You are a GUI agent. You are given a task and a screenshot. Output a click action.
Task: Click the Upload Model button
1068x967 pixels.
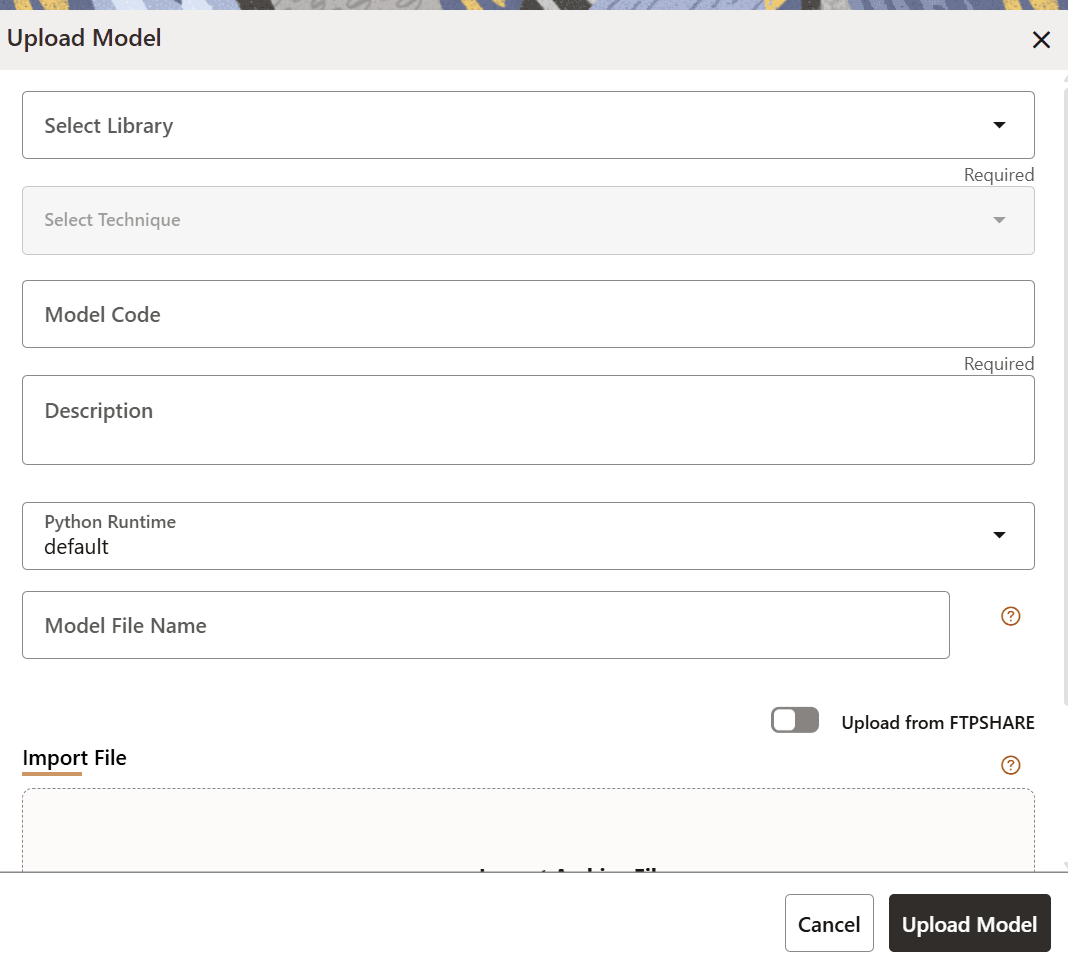coord(969,923)
